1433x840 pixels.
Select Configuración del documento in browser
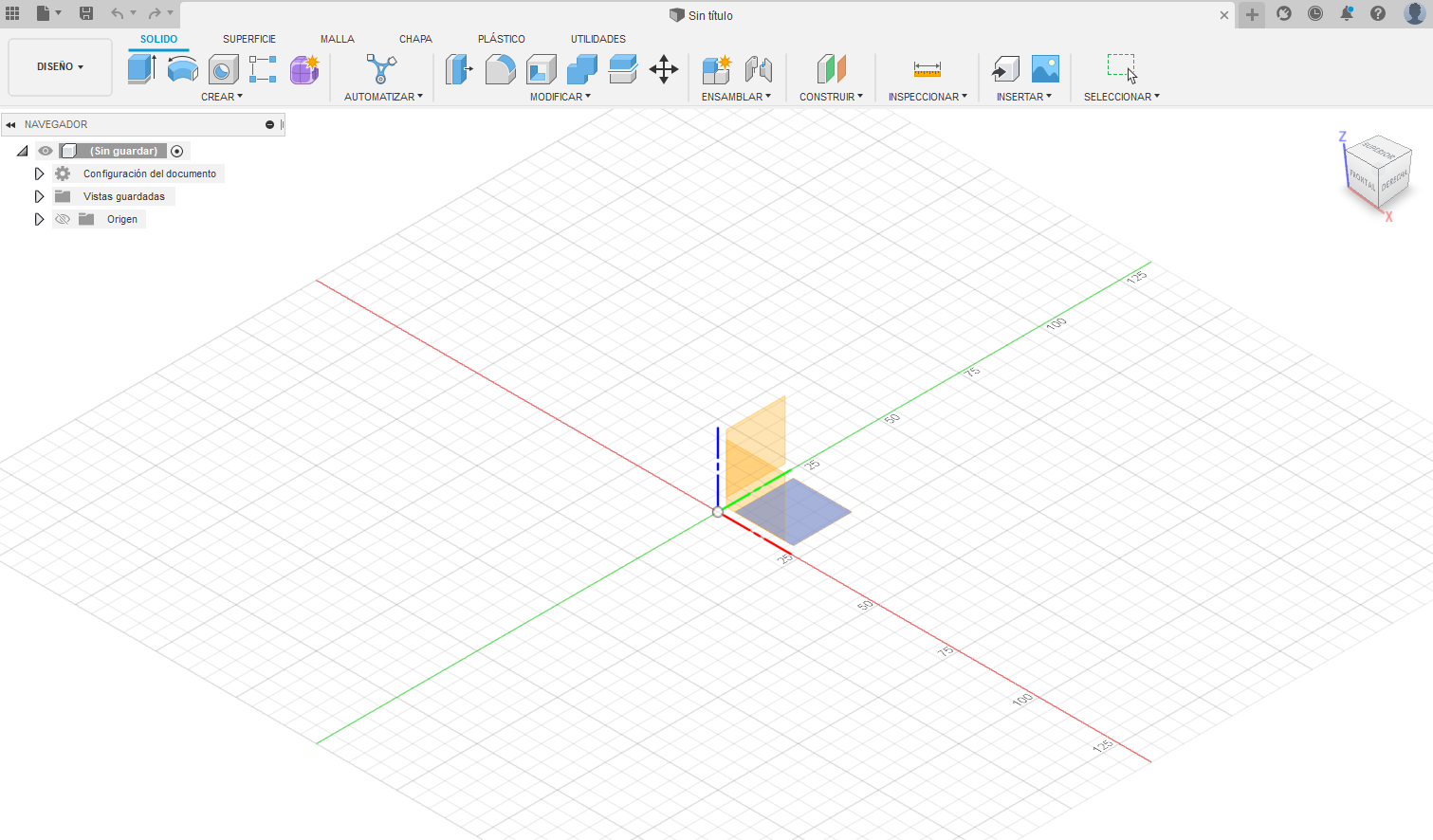[x=150, y=173]
